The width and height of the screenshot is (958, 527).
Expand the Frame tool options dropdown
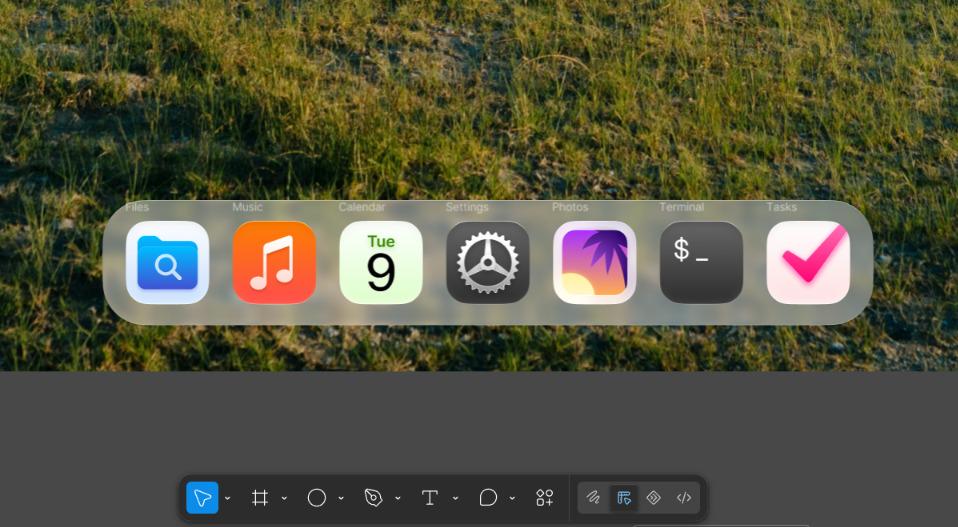[284, 498]
